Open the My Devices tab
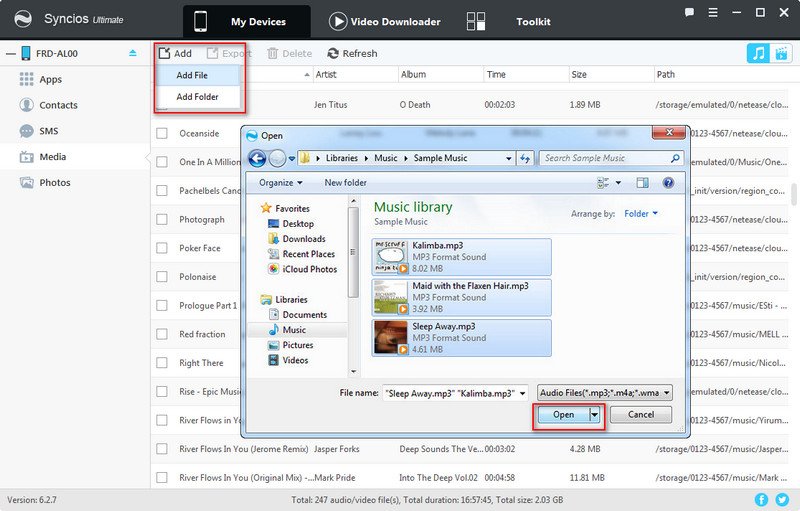800x511 pixels. tap(246, 21)
